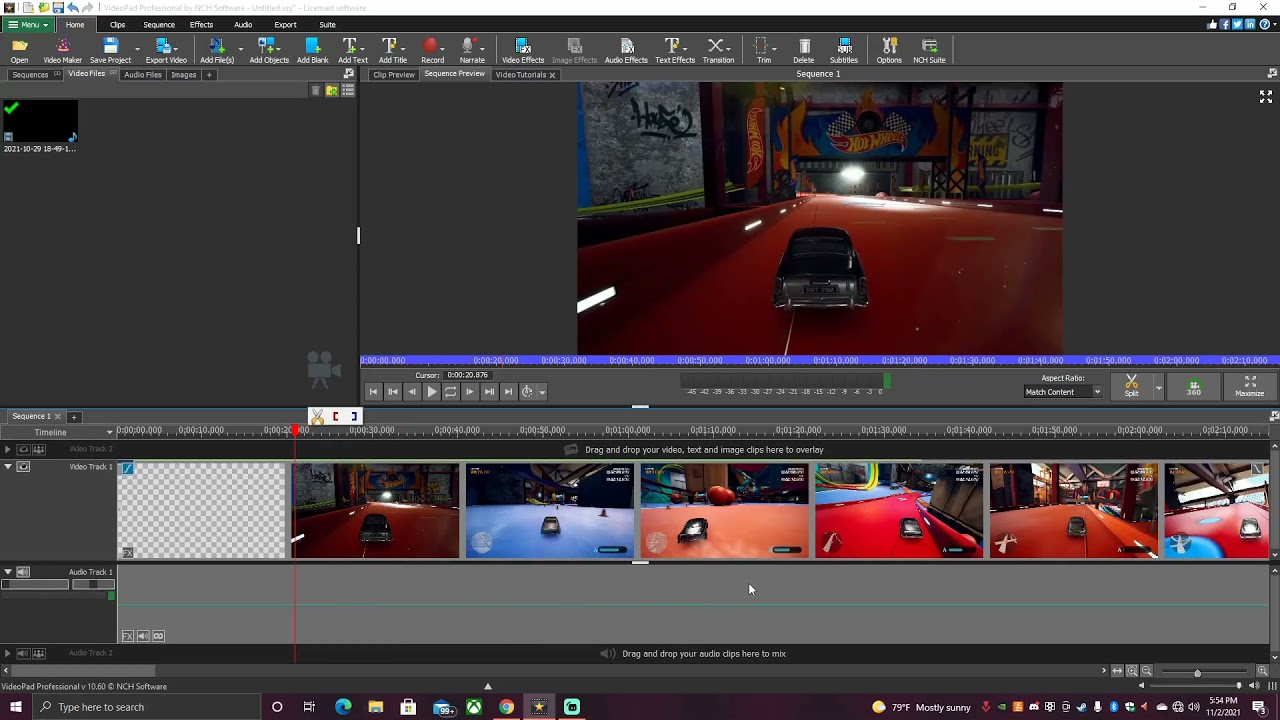Expand Video Track 2
1280x720 pixels.
[x=7, y=449]
